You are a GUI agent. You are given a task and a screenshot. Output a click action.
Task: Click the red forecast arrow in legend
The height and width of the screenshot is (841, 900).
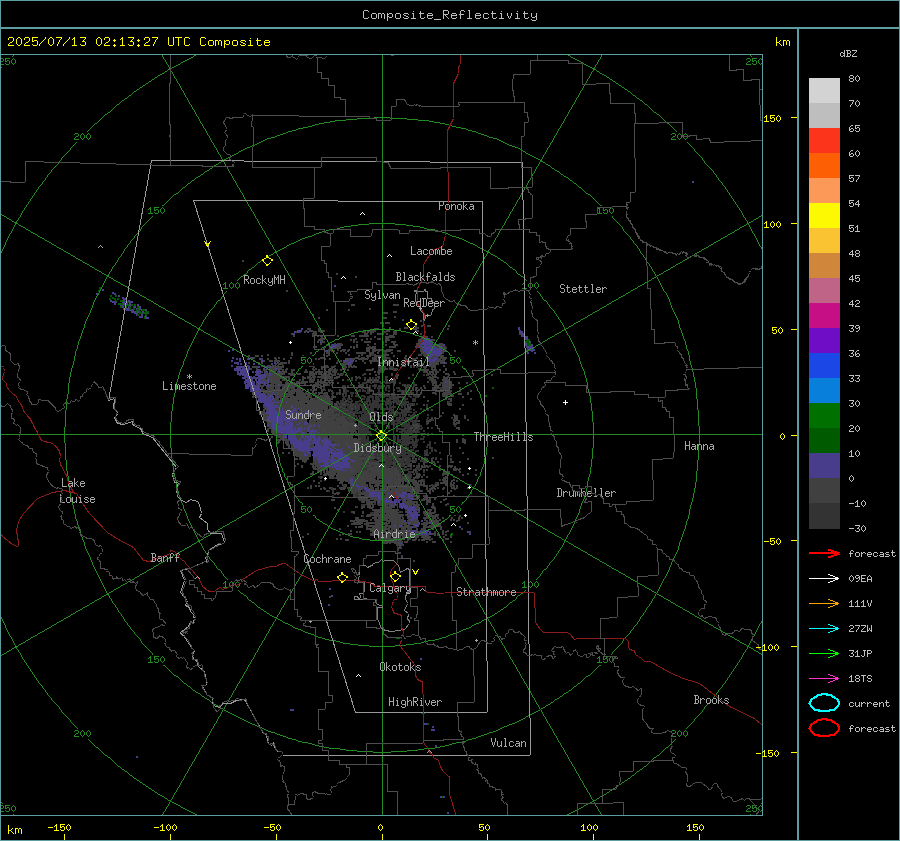tap(824, 553)
